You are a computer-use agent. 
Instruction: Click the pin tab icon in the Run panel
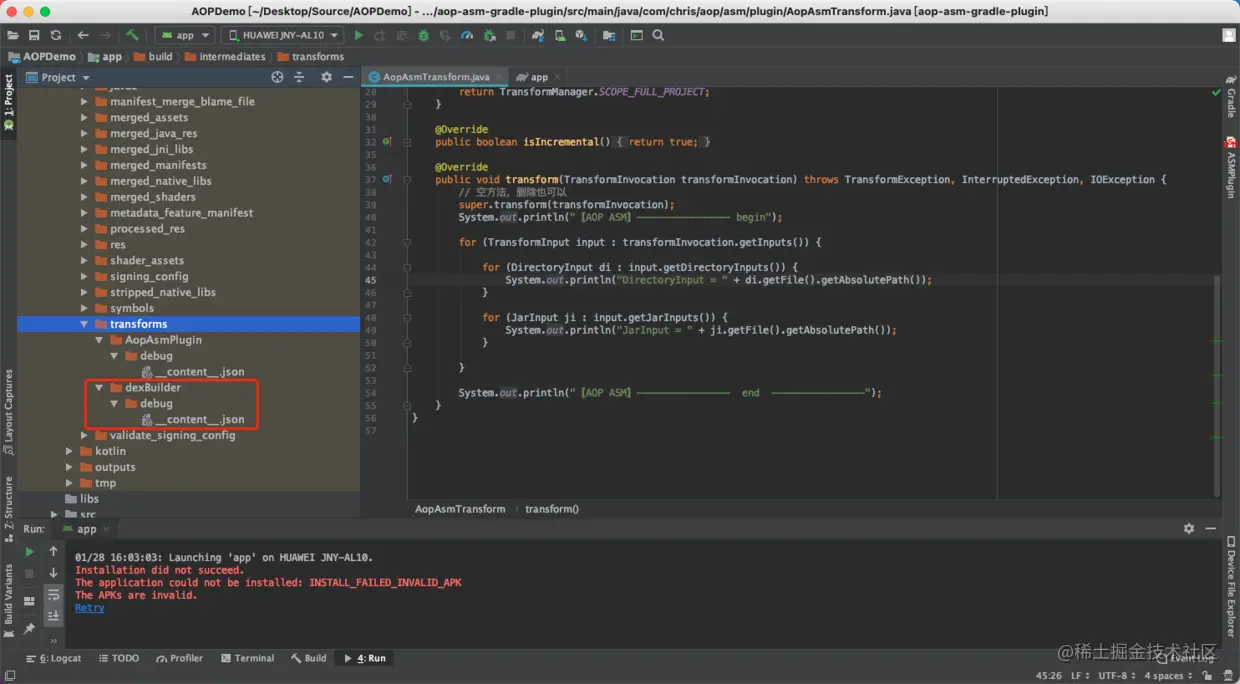(29, 629)
